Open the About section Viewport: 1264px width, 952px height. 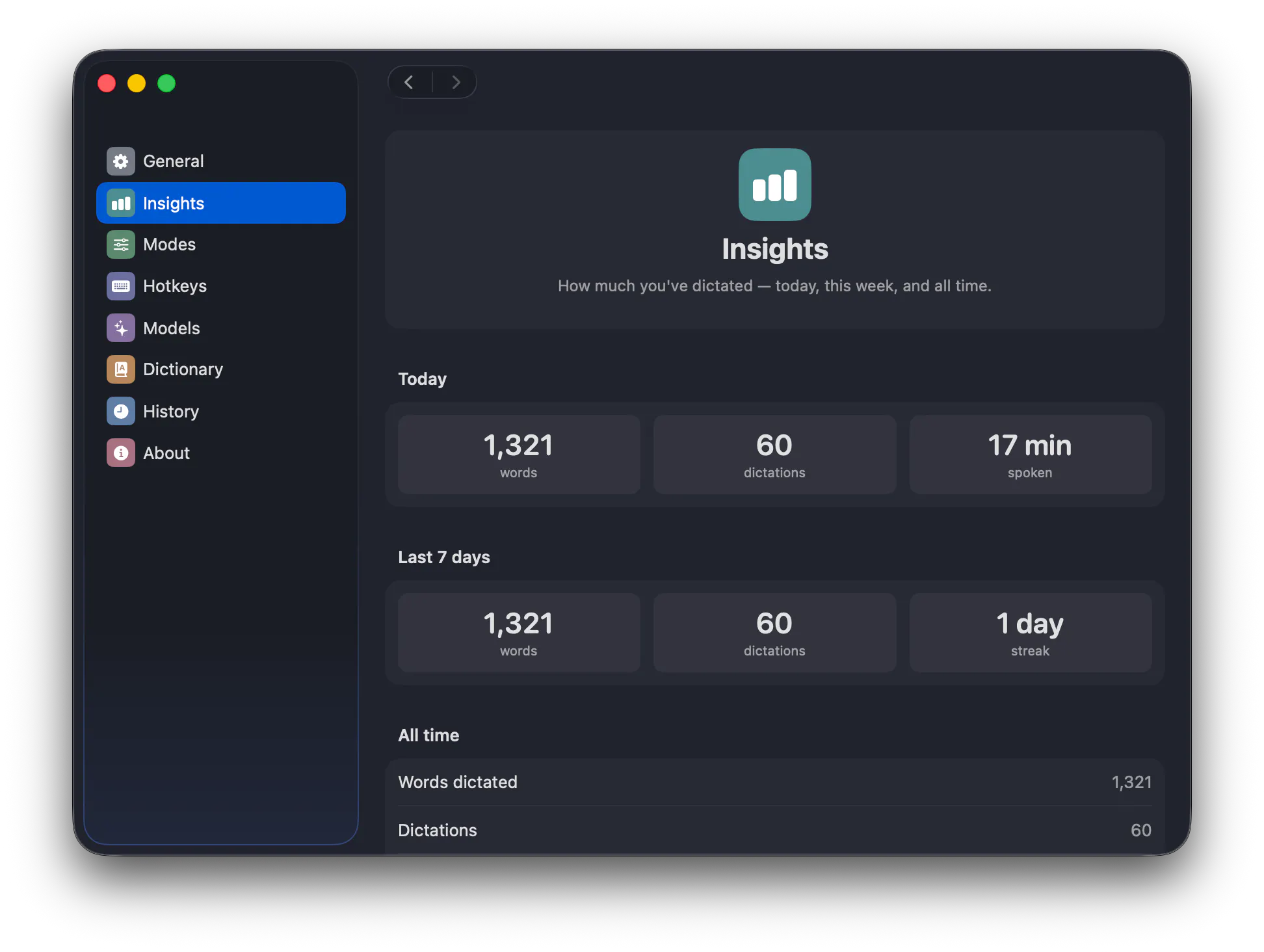pyautogui.click(x=220, y=453)
